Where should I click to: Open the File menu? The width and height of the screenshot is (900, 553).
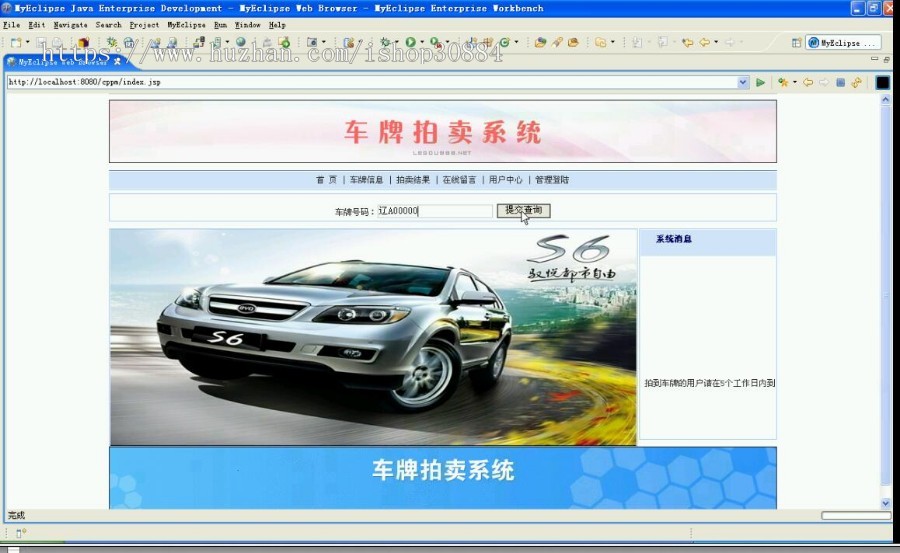pyautogui.click(x=11, y=25)
